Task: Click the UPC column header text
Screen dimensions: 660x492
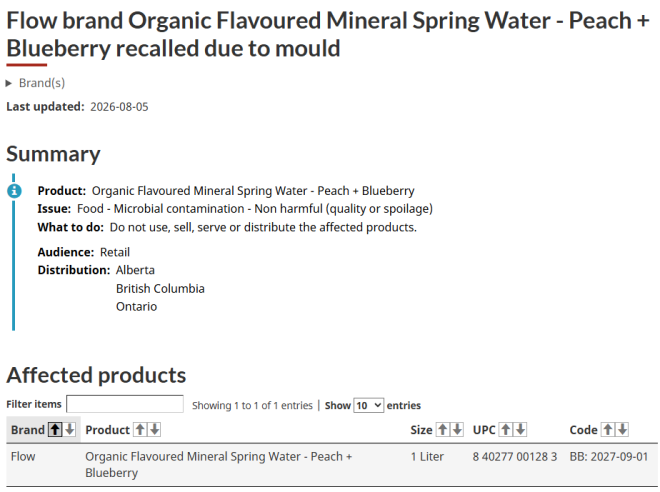Action: pyautogui.click(x=484, y=430)
